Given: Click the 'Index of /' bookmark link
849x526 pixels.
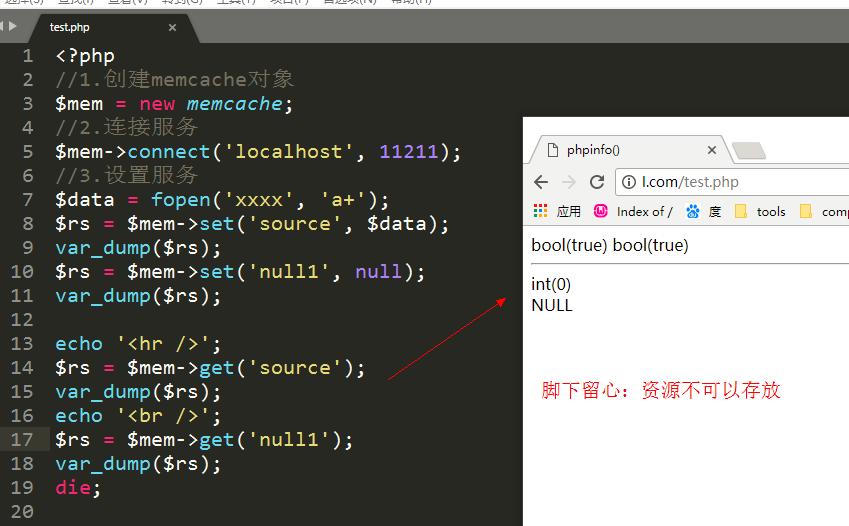Looking at the screenshot, I should (644, 211).
